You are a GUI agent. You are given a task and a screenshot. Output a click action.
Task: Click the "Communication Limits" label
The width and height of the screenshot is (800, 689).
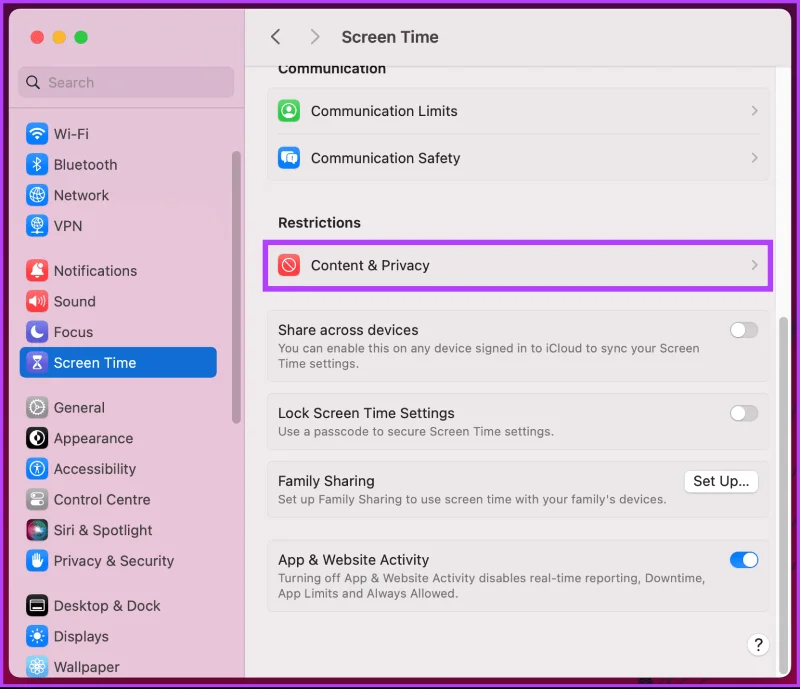[384, 111]
